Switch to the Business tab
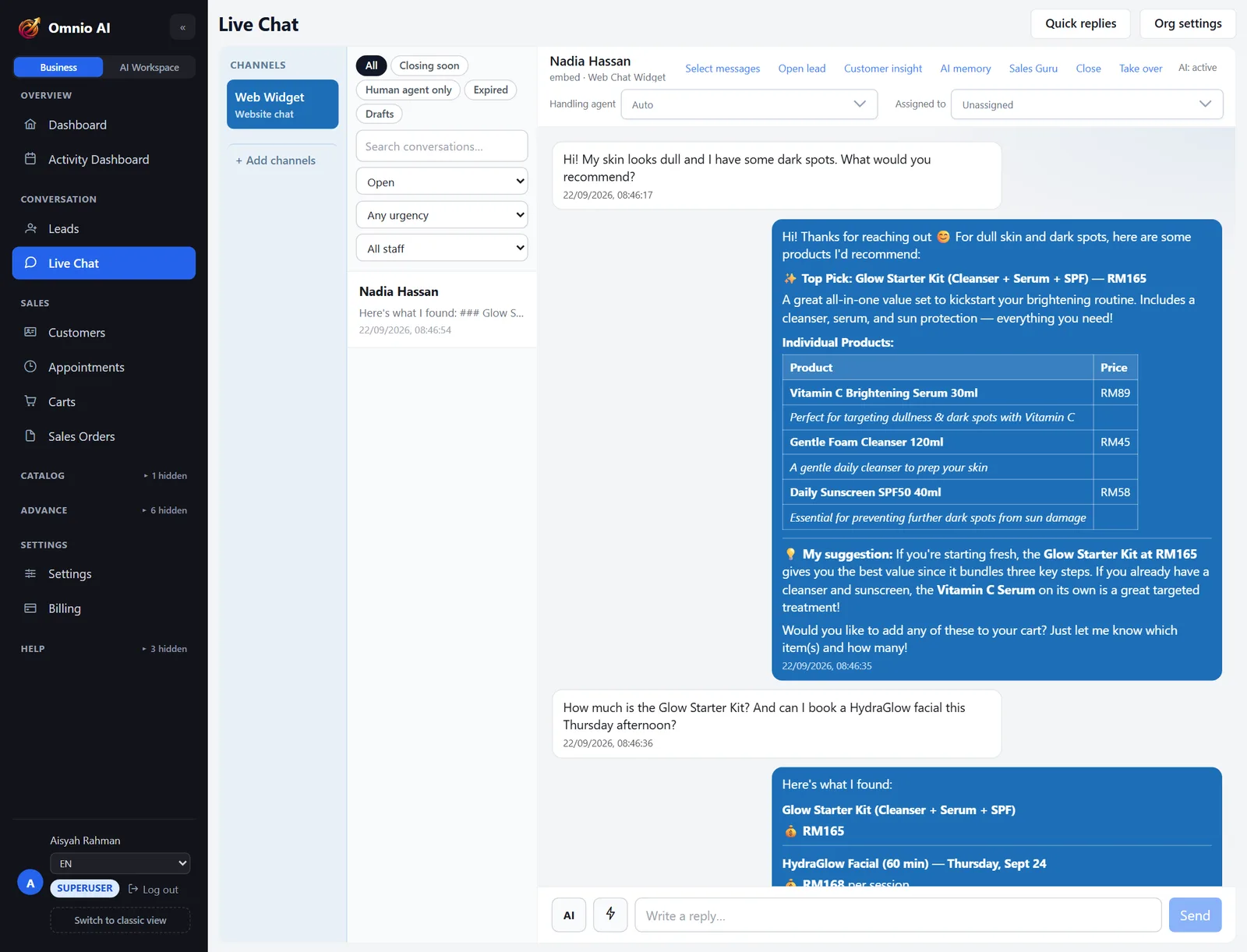1247x952 pixels. (x=58, y=67)
